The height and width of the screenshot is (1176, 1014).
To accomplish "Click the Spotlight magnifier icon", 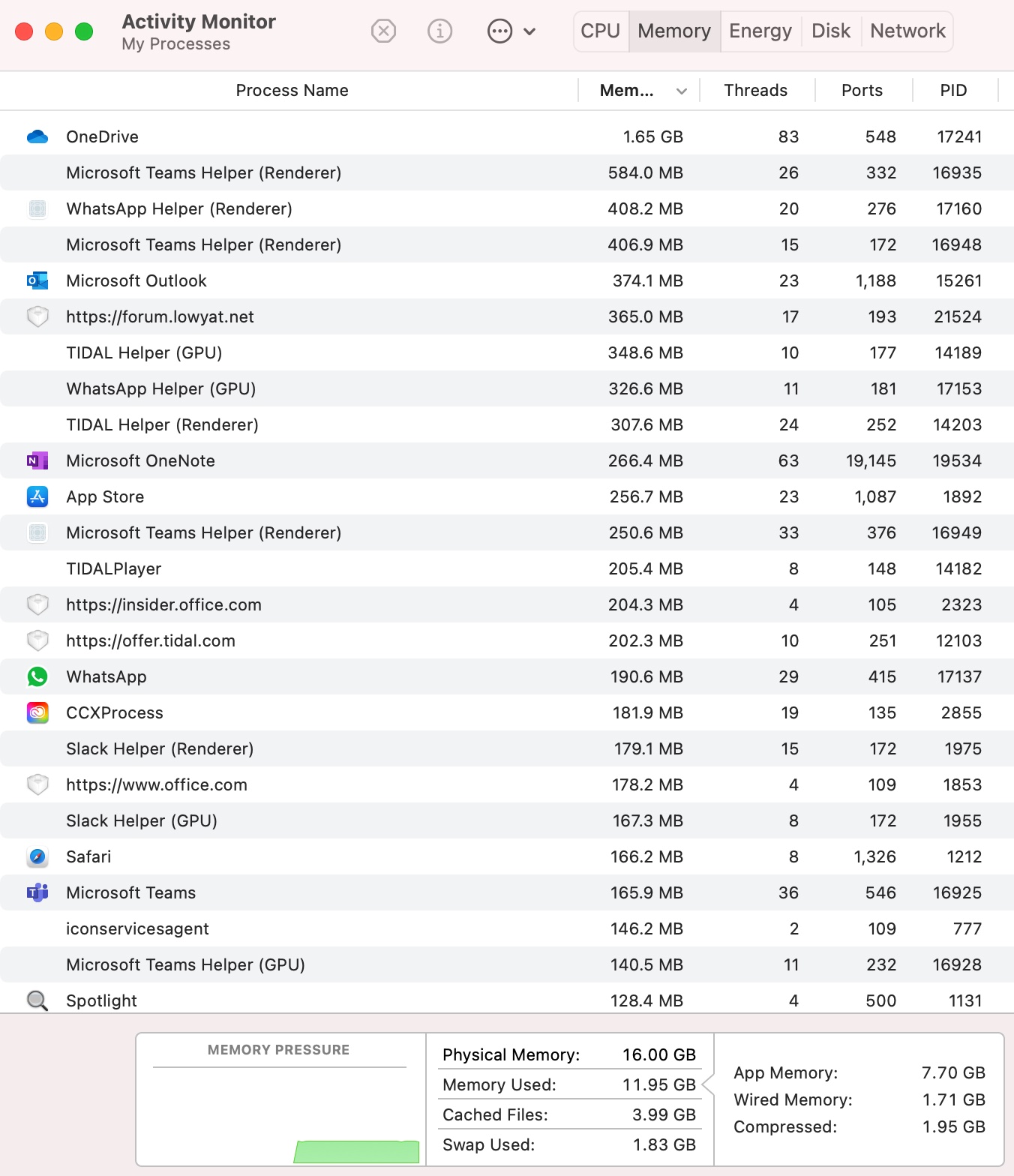I will pos(37,1000).
